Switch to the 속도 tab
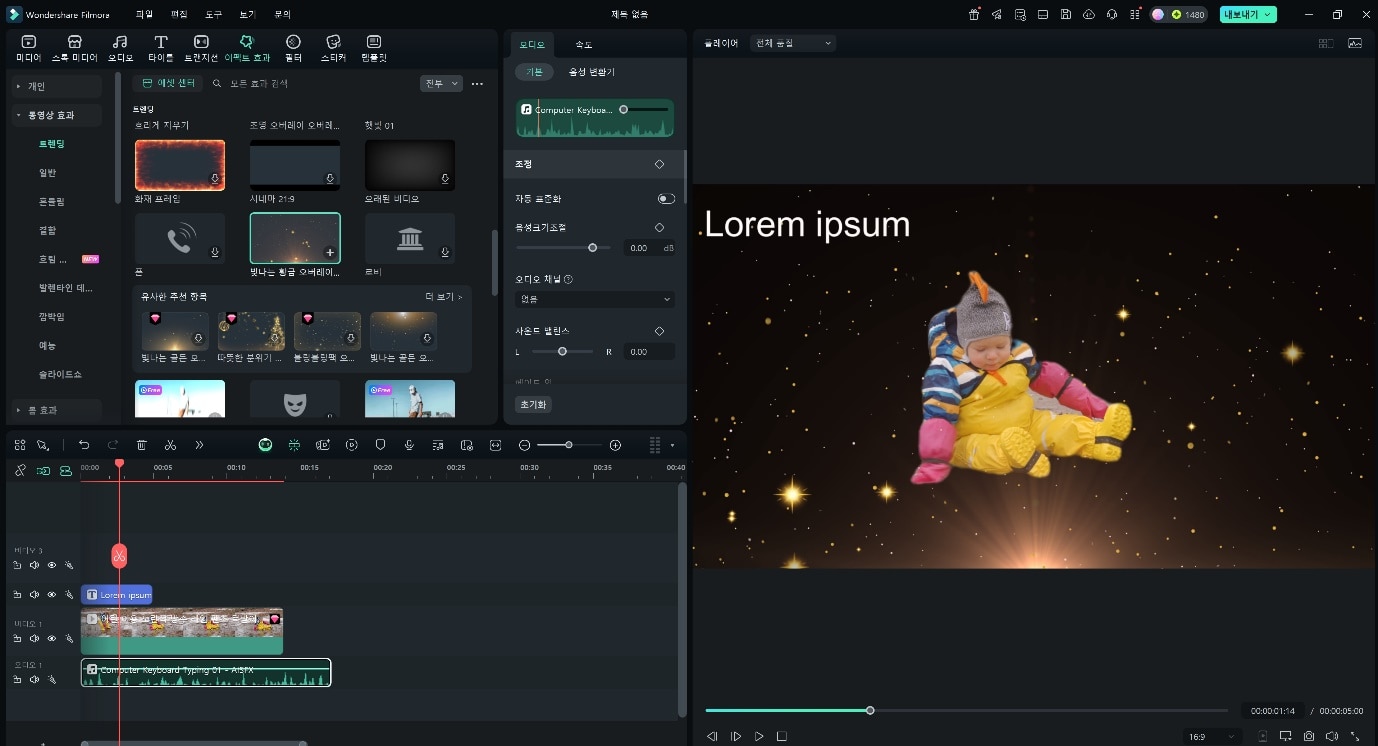This screenshot has height=746, width=1378. tap(583, 45)
